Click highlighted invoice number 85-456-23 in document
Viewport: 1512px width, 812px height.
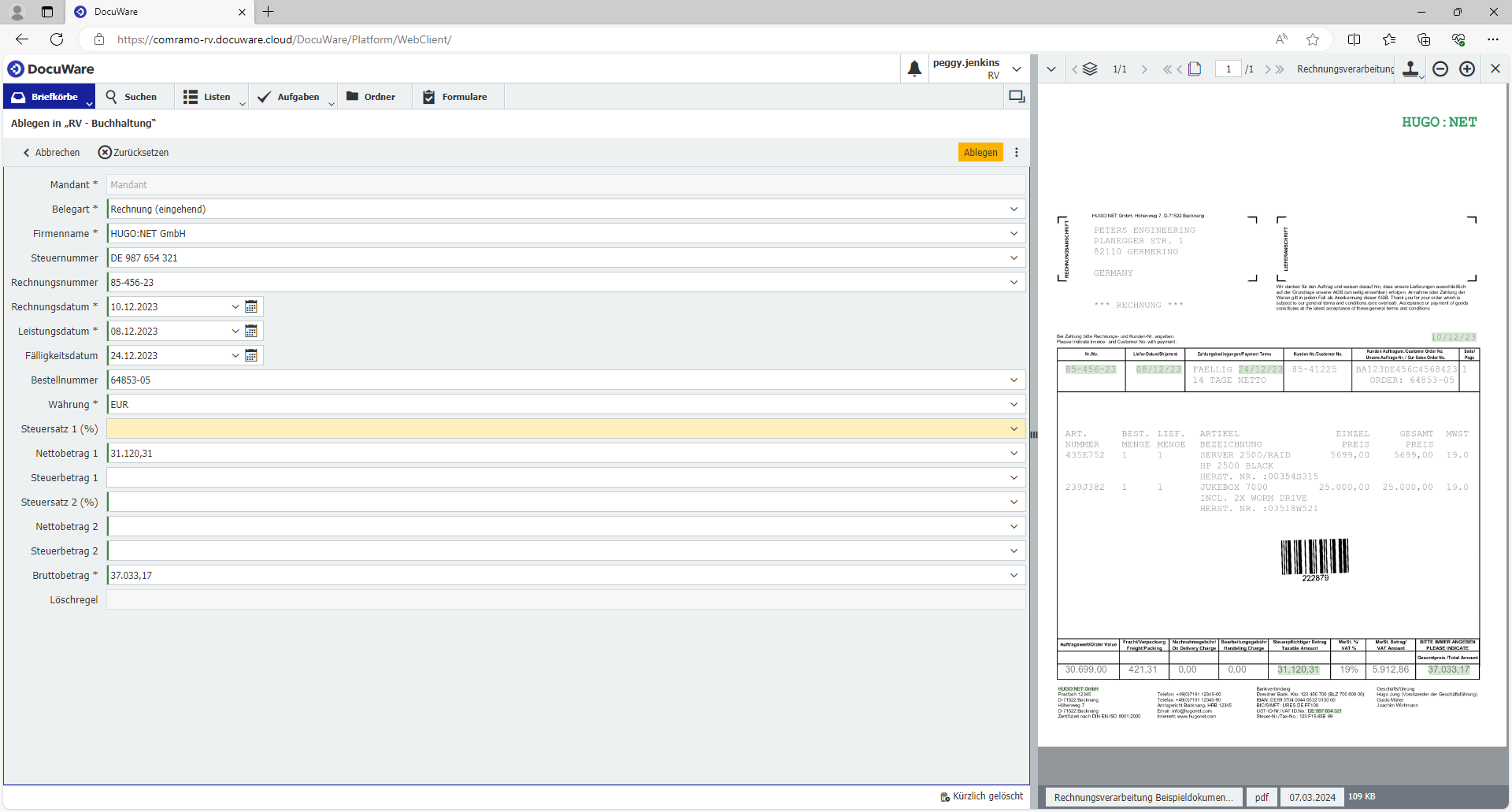coord(1091,369)
